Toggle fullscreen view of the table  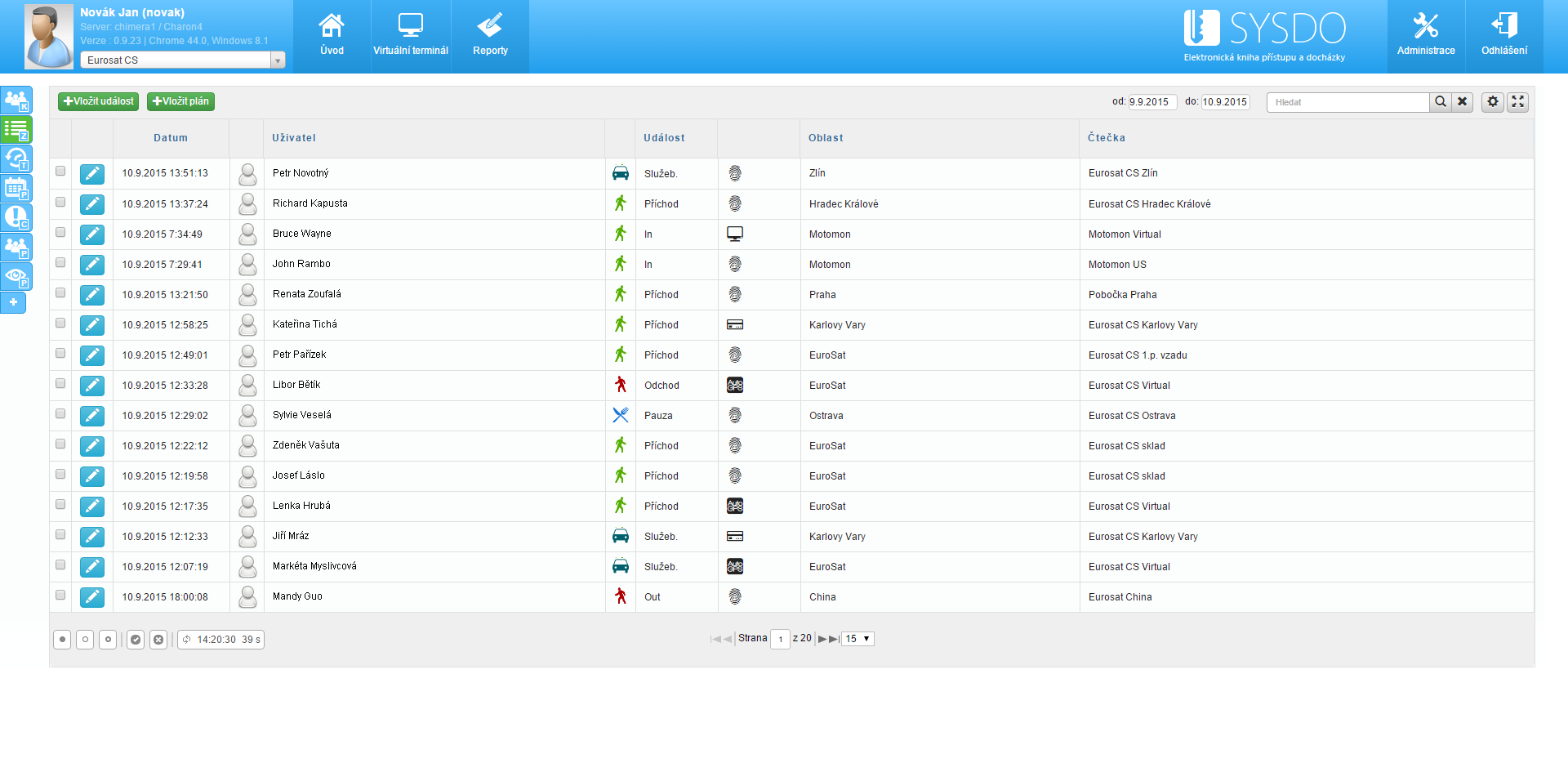point(1518,102)
